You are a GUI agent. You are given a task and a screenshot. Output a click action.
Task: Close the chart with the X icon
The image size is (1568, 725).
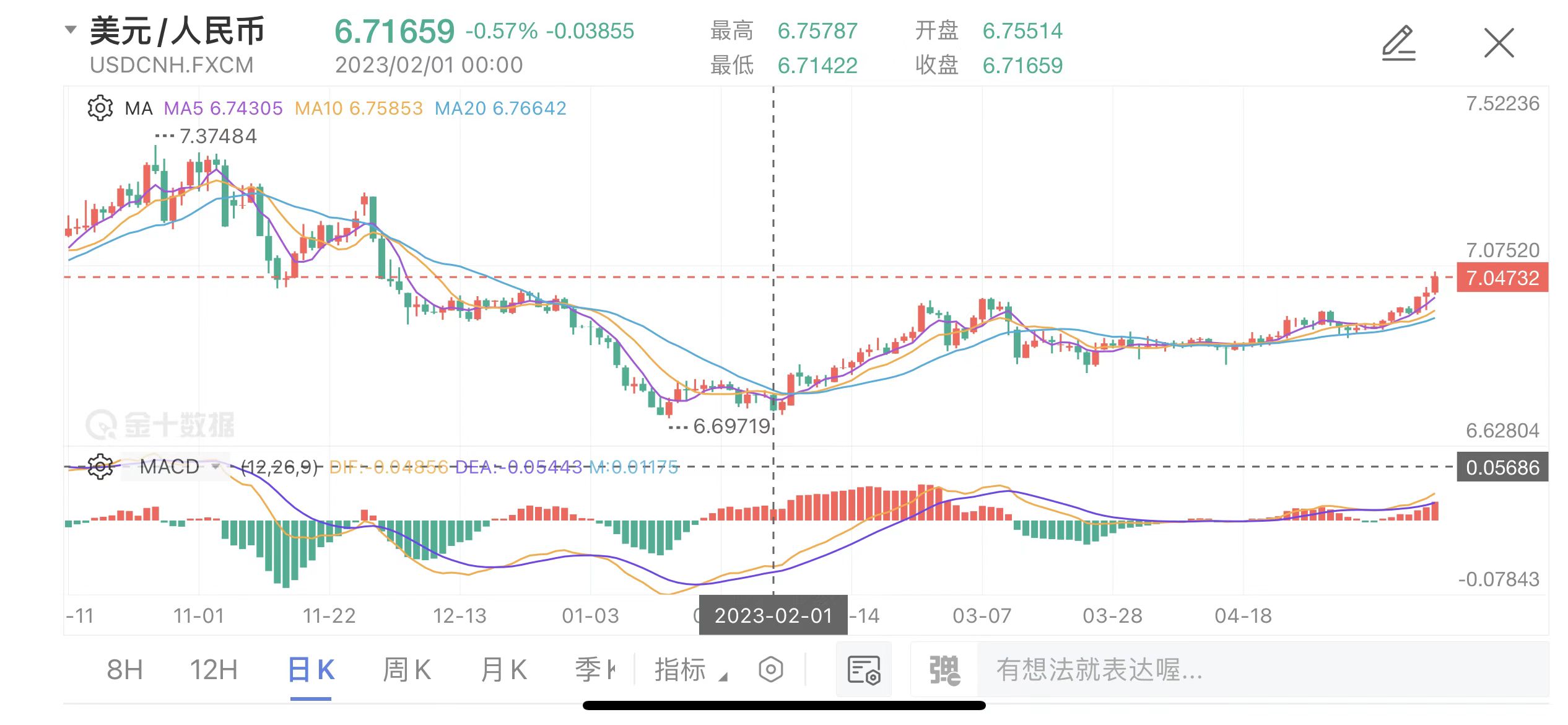(x=1499, y=43)
